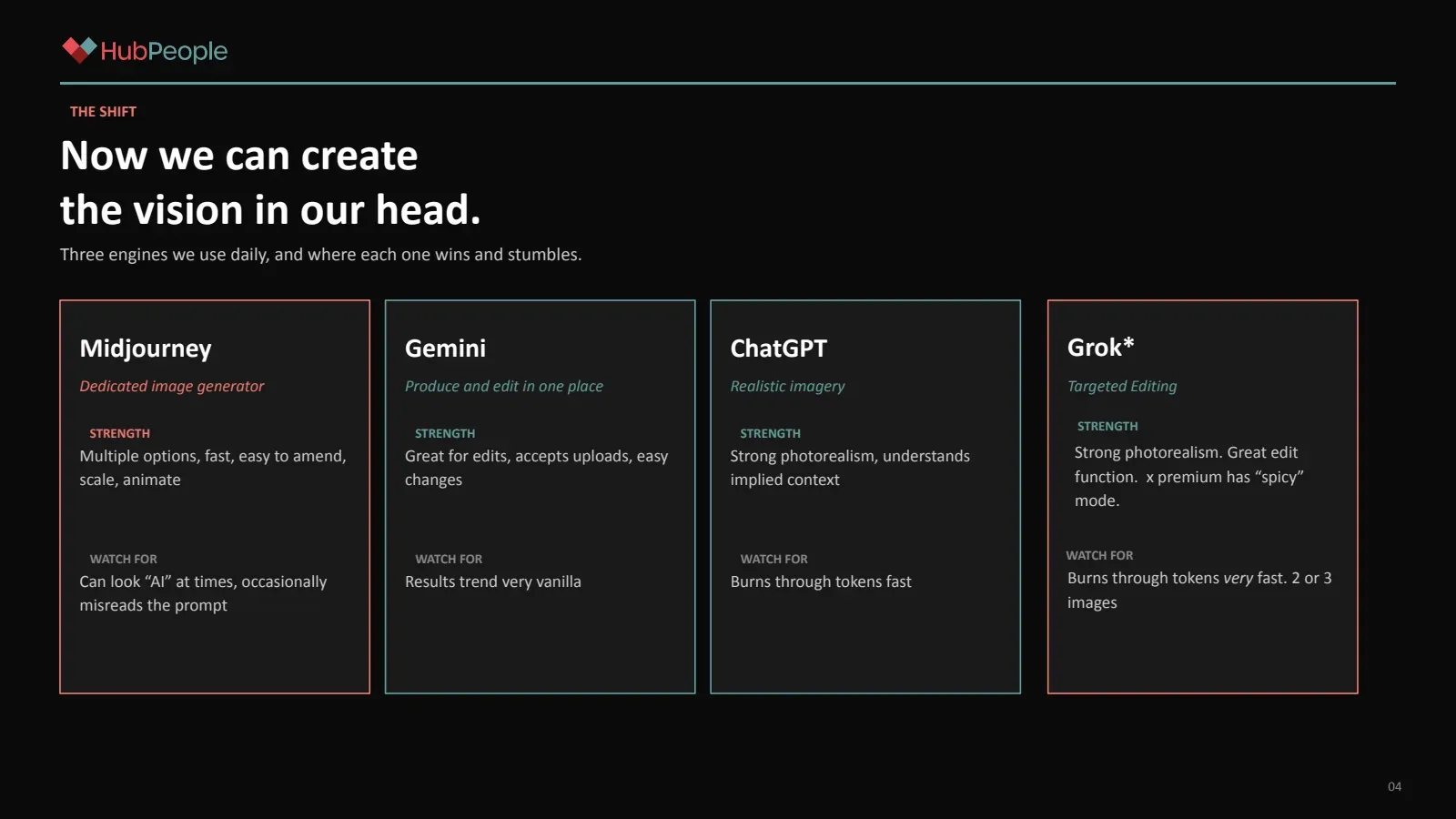Click the STRENGTH label in the Midjourney card

(119, 434)
